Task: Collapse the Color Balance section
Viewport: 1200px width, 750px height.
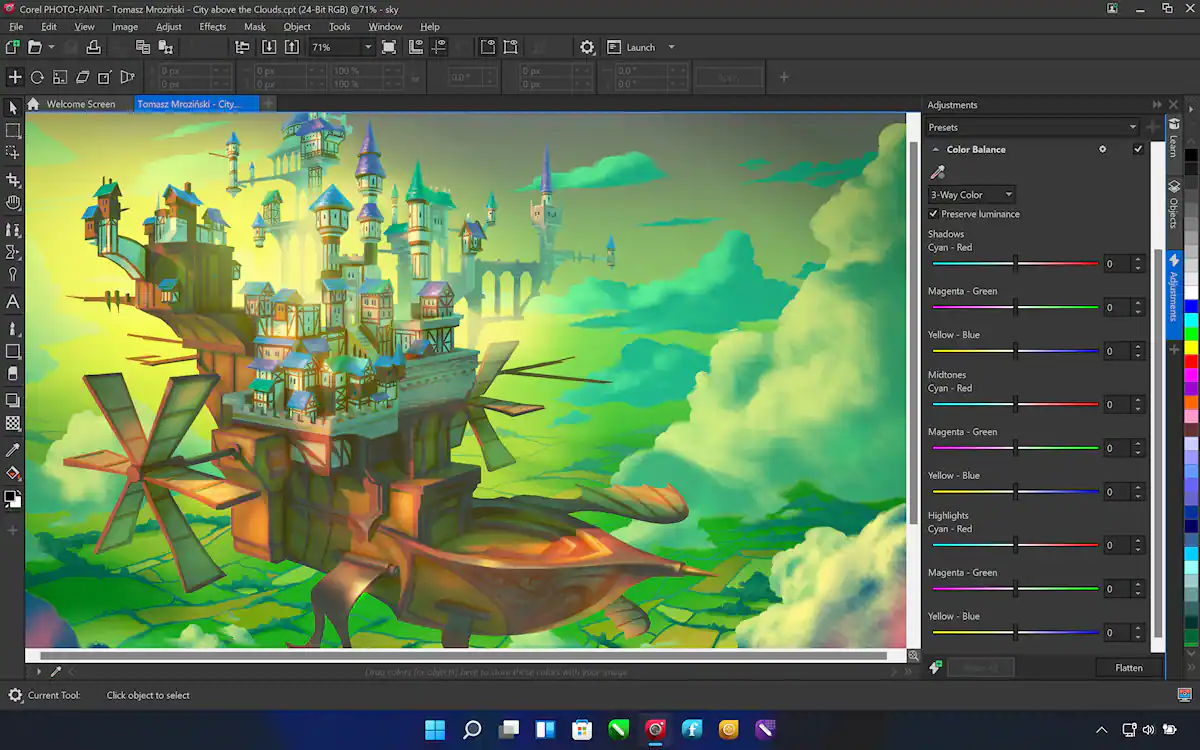Action: pos(936,149)
